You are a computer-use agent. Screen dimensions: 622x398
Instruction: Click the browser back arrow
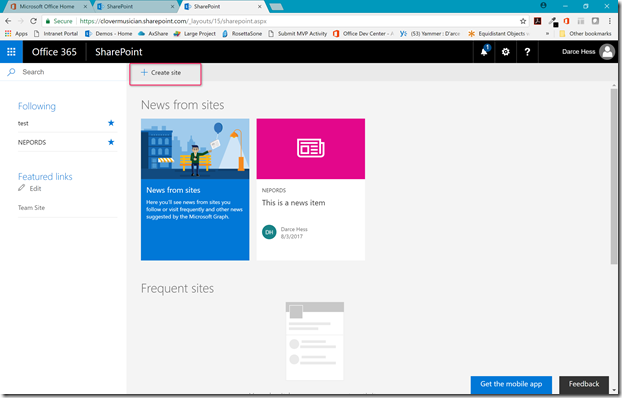8,21
